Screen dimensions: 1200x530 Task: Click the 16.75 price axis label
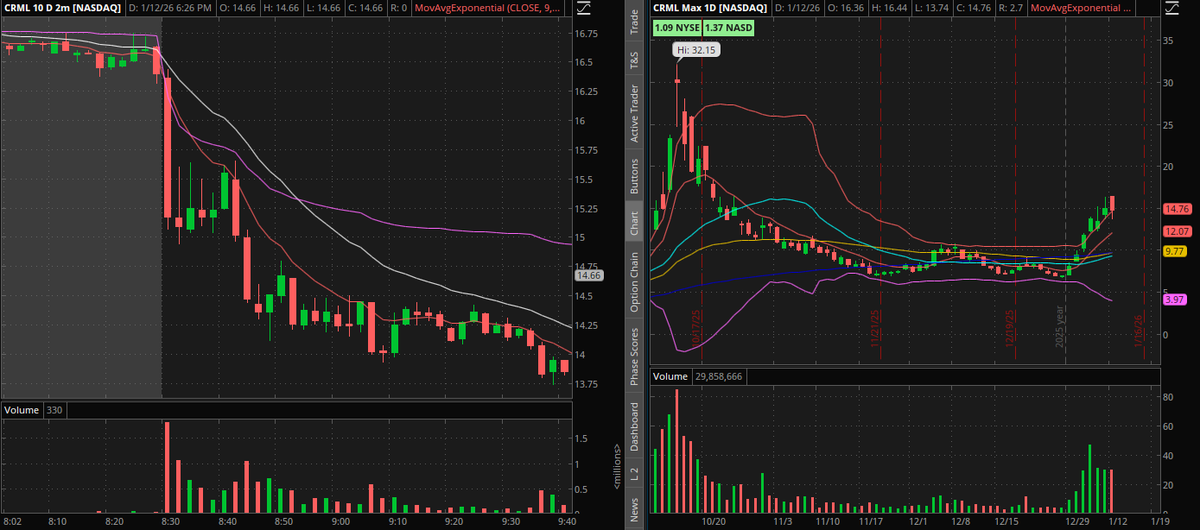coord(588,33)
